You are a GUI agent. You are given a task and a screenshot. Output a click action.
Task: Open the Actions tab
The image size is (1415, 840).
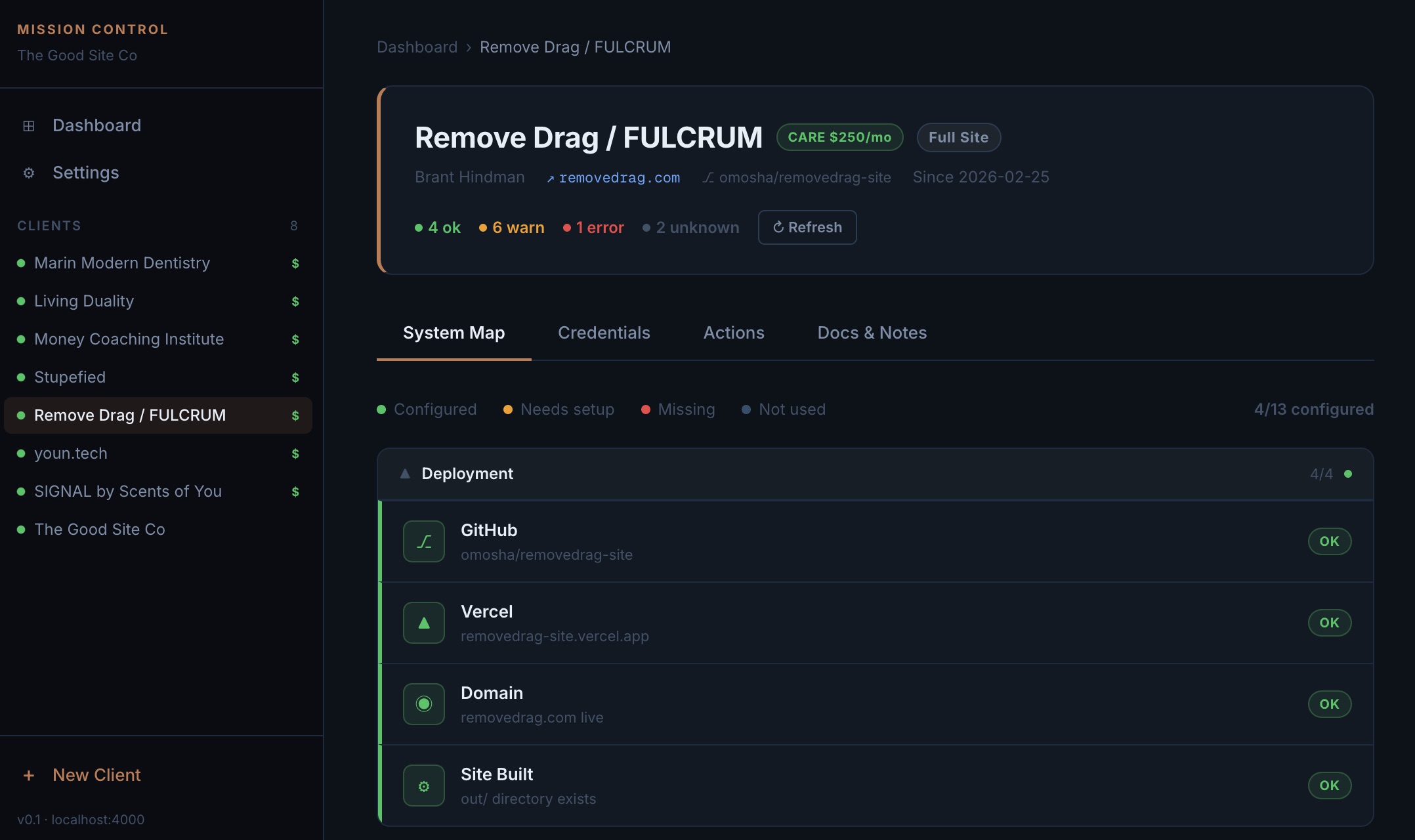point(734,333)
